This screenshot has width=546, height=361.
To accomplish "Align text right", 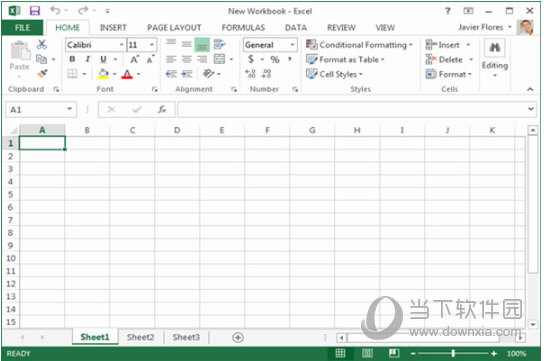I will (202, 59).
